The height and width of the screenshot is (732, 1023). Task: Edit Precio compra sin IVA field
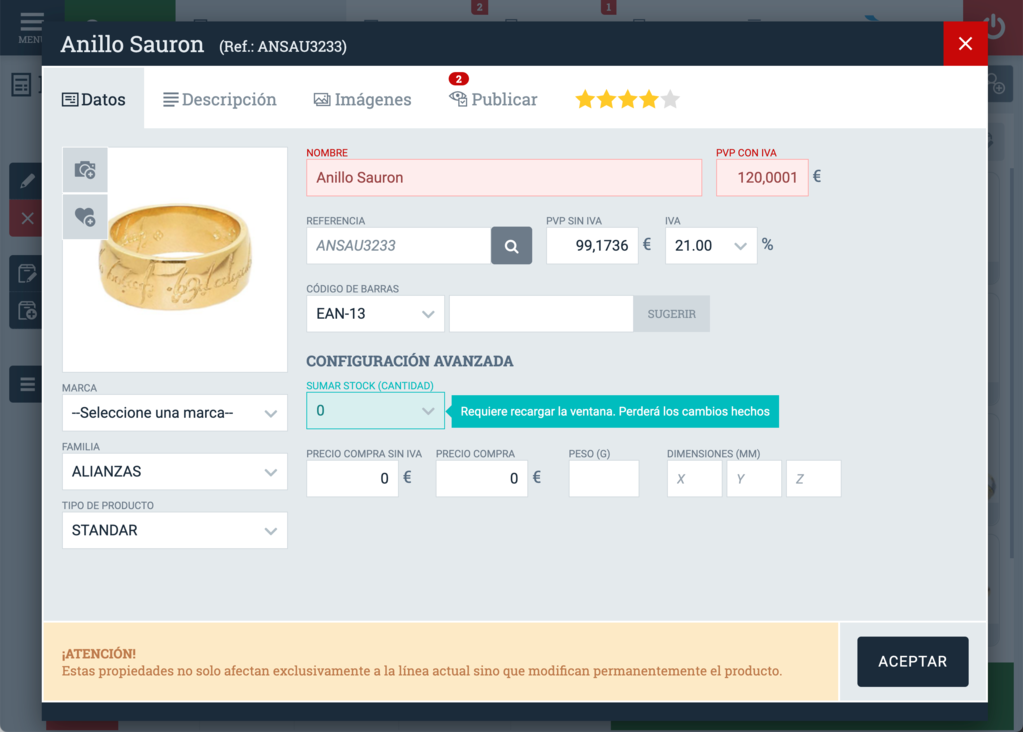[352, 479]
